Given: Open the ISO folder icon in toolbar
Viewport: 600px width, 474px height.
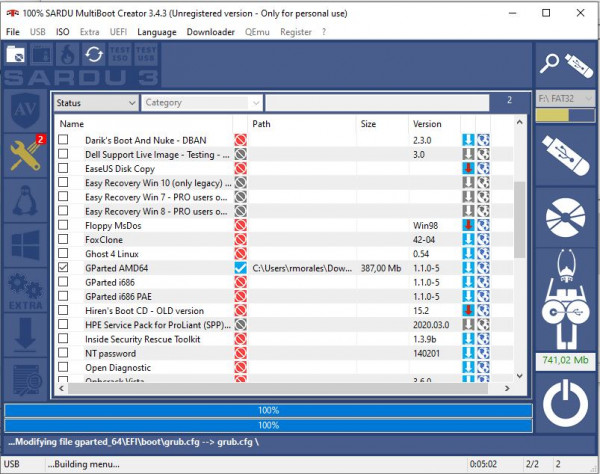Looking at the screenshot, I should (x=16, y=54).
